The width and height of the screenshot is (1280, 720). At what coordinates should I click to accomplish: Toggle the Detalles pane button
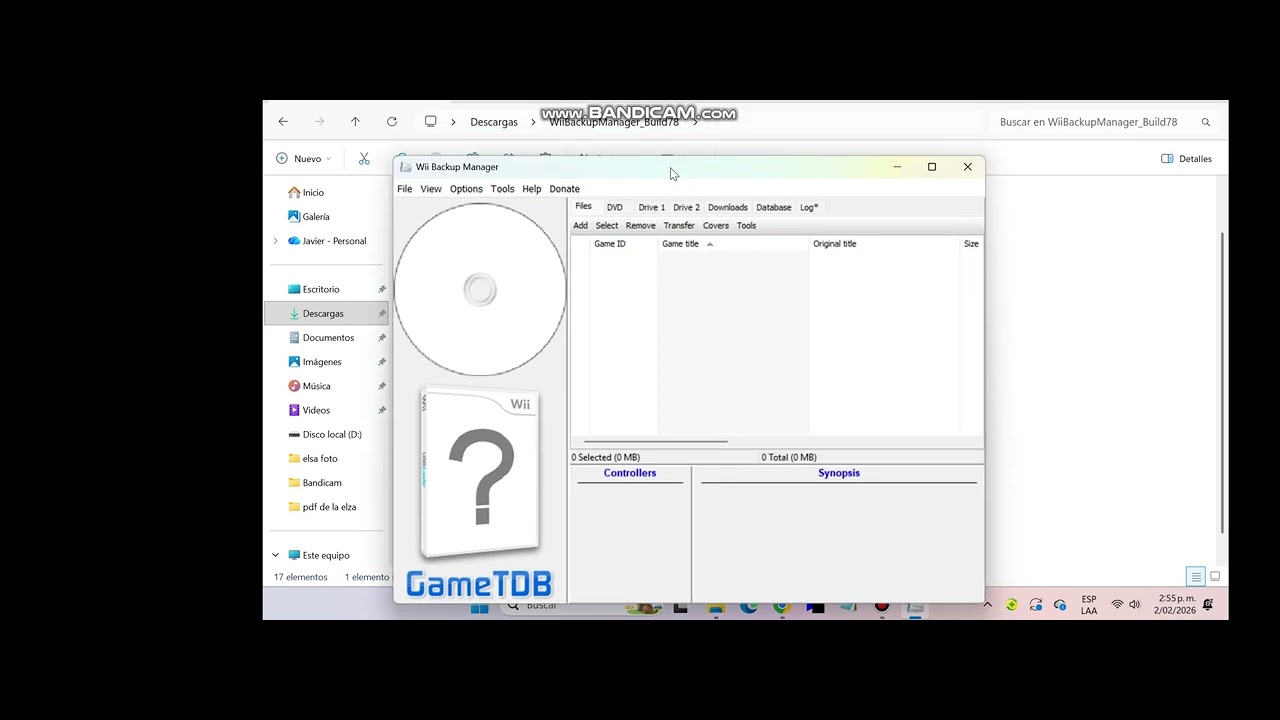[x=1186, y=159]
